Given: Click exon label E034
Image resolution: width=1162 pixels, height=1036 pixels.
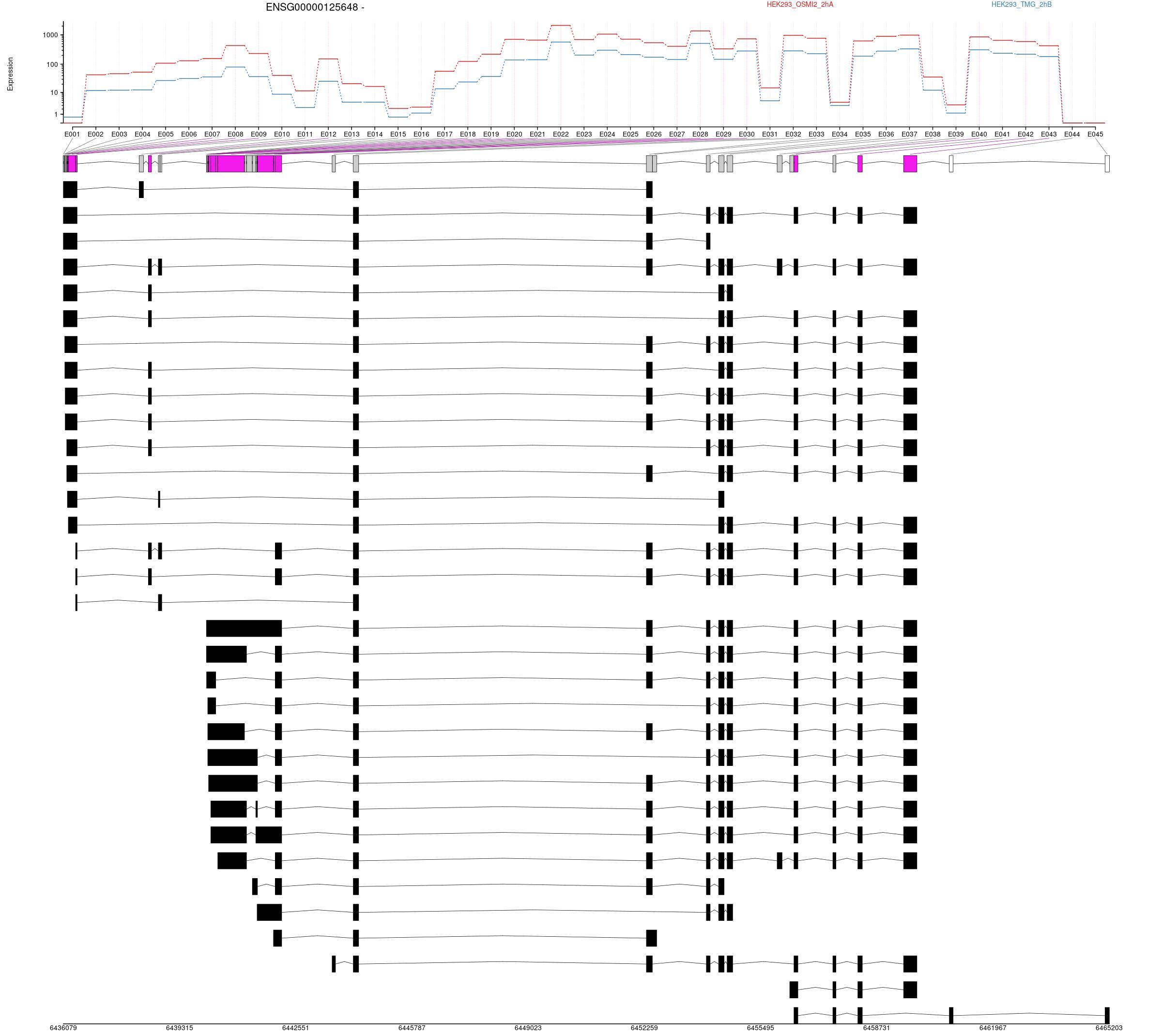Looking at the screenshot, I should tap(840, 134).
